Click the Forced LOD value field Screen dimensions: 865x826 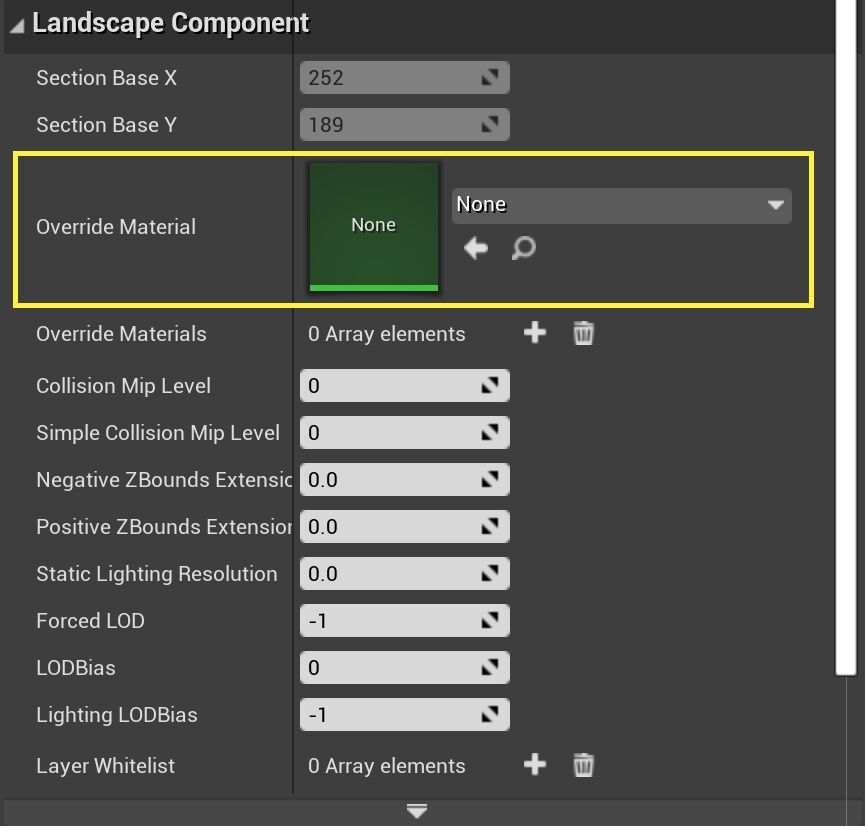click(390, 621)
